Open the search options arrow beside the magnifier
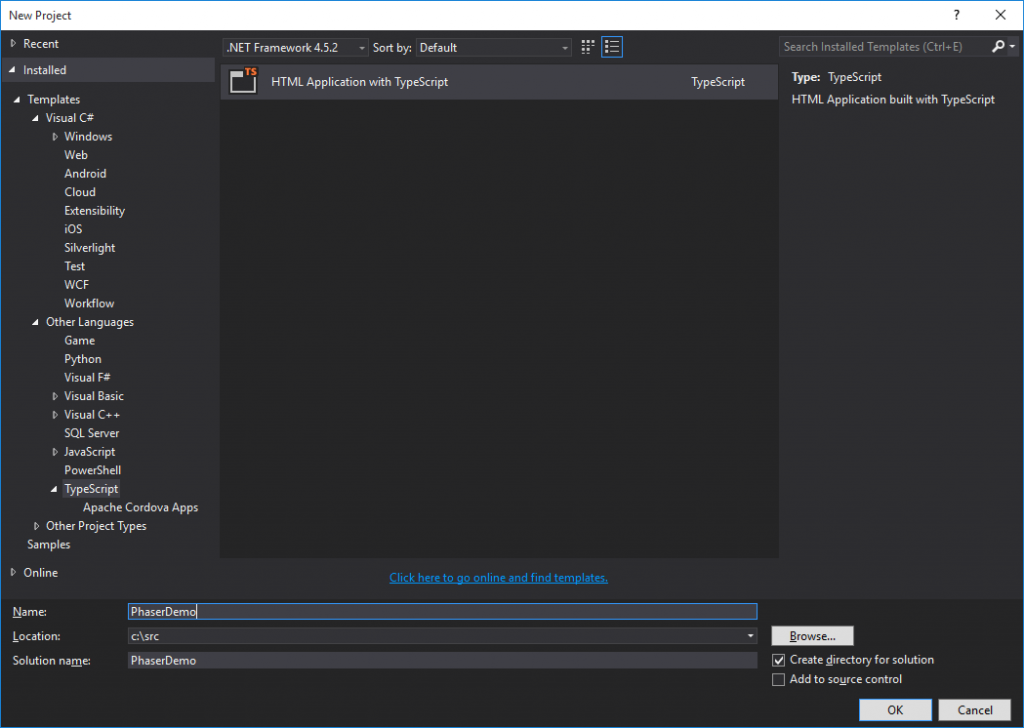Screen dimensions: 1024x728 [1011, 46]
